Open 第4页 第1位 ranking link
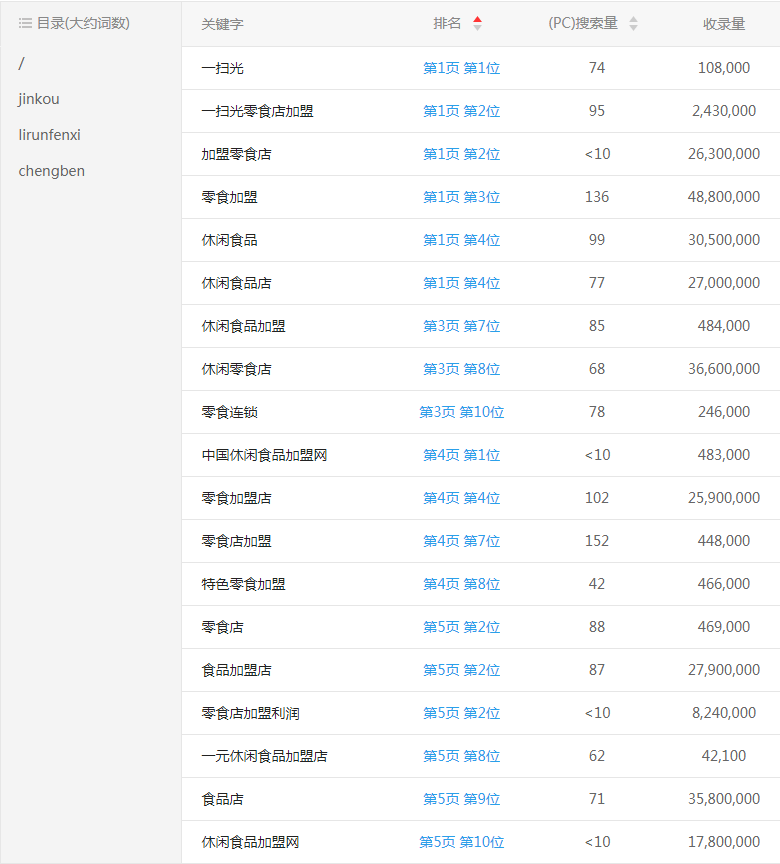This screenshot has width=780, height=864. tap(461, 455)
